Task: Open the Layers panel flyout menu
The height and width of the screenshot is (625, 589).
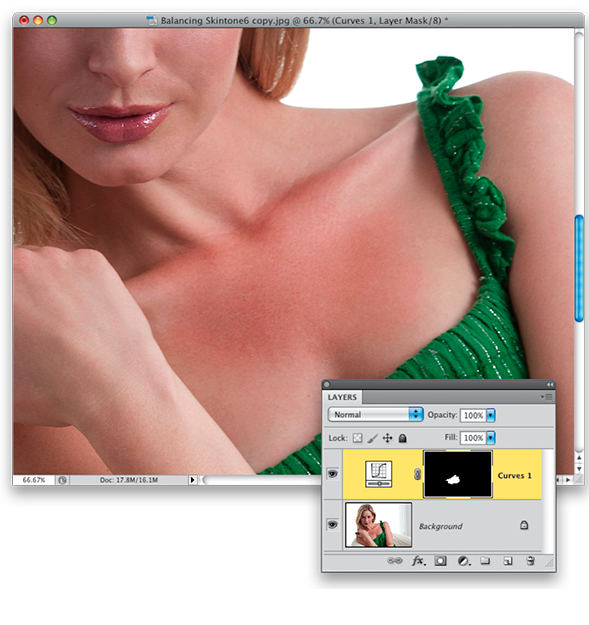Action: (x=546, y=397)
